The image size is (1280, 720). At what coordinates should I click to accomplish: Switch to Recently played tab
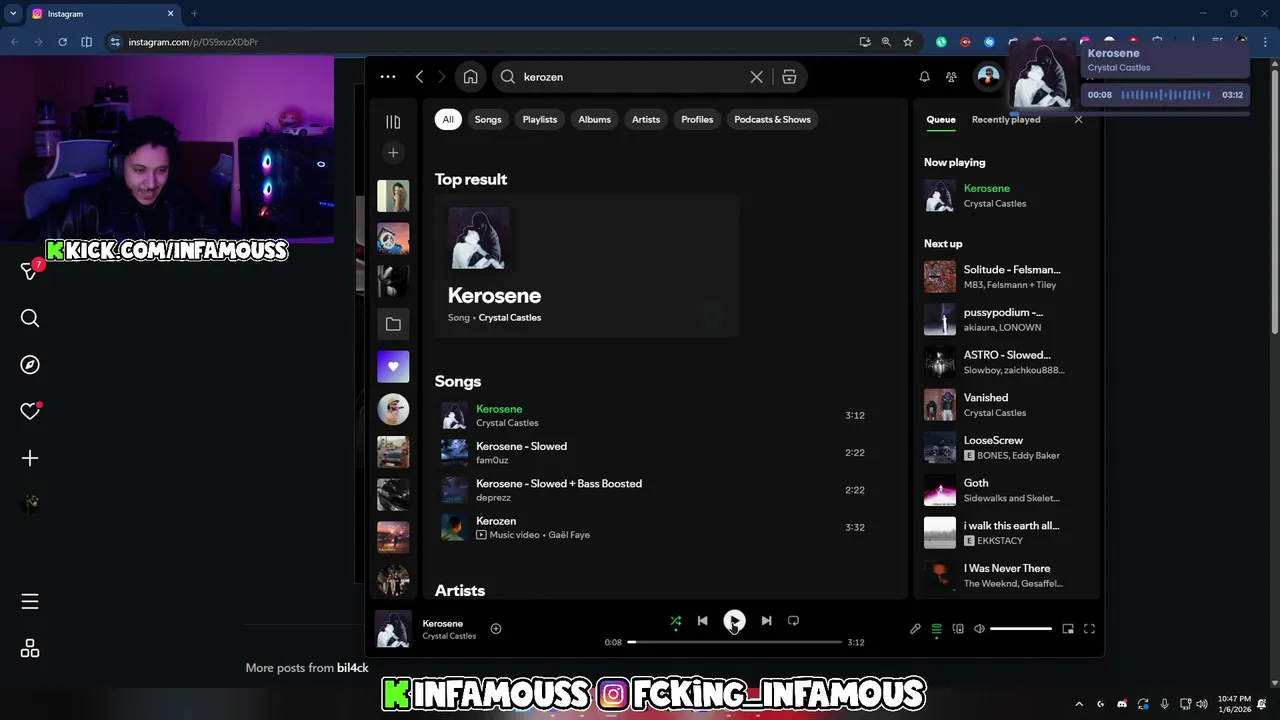click(1006, 119)
